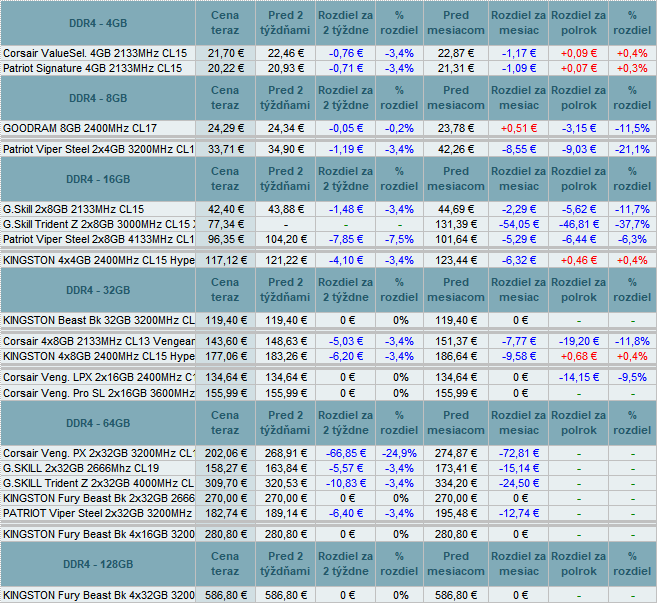This screenshot has width=657, height=603.
Task: Click the "DDR4 - 64GB" section heading
Action: 98,423
